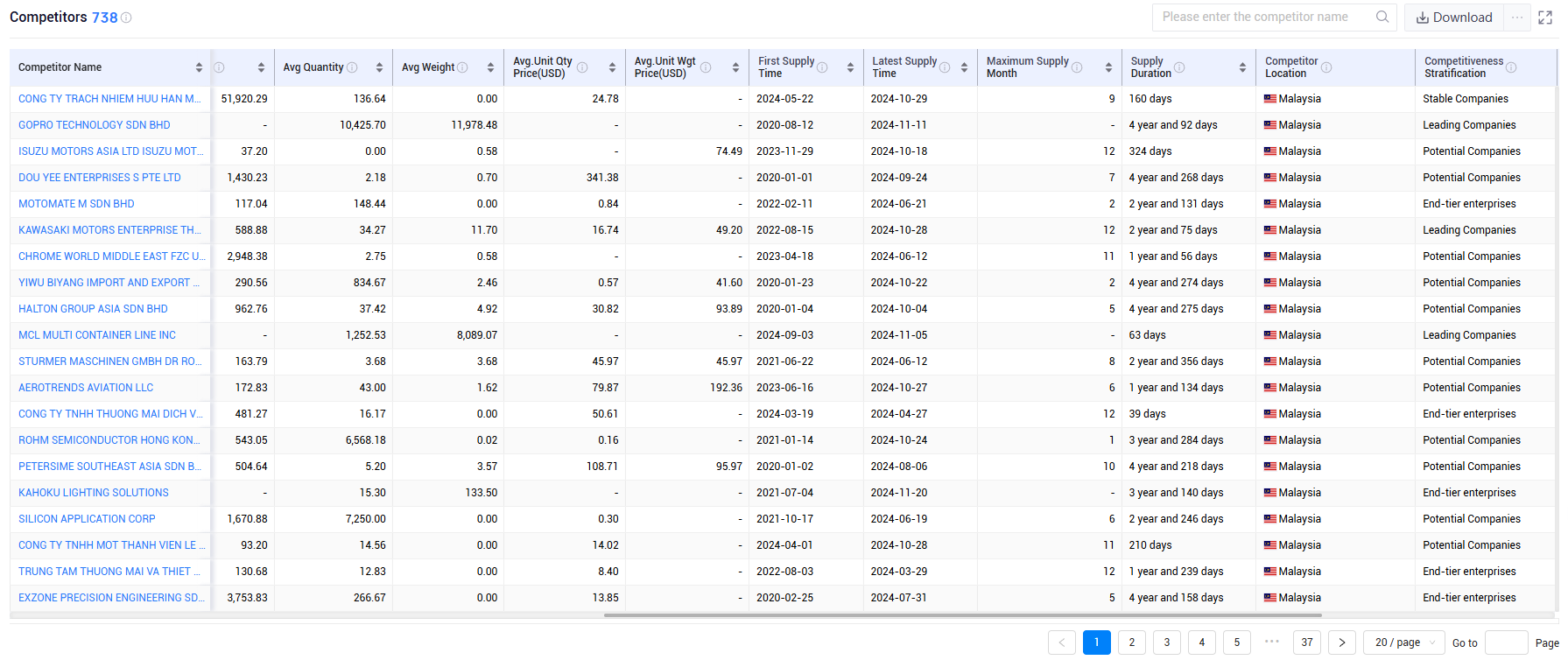Open ISUZU MOTORS ASIA LTD link
Screen dimensions: 1568x667
point(111,151)
